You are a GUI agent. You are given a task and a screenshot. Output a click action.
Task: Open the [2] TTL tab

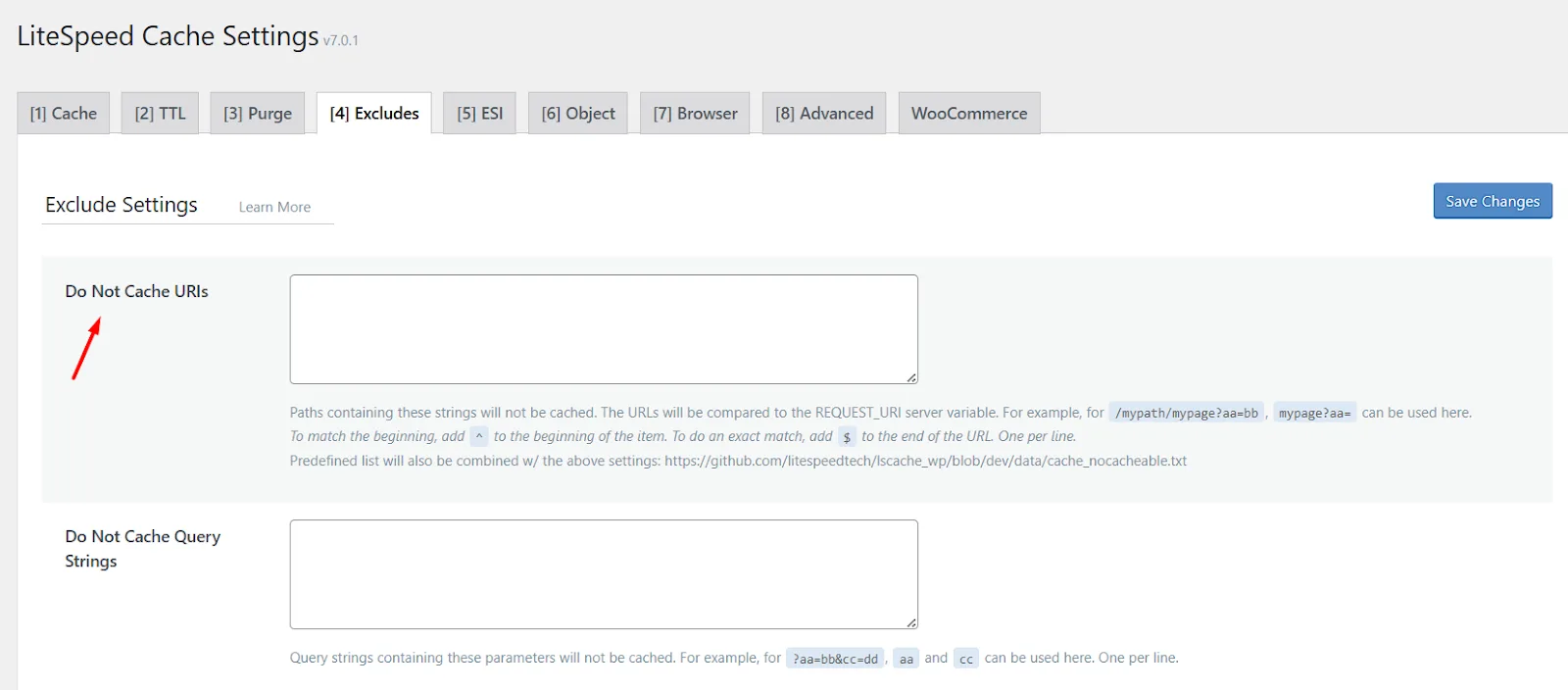[160, 113]
